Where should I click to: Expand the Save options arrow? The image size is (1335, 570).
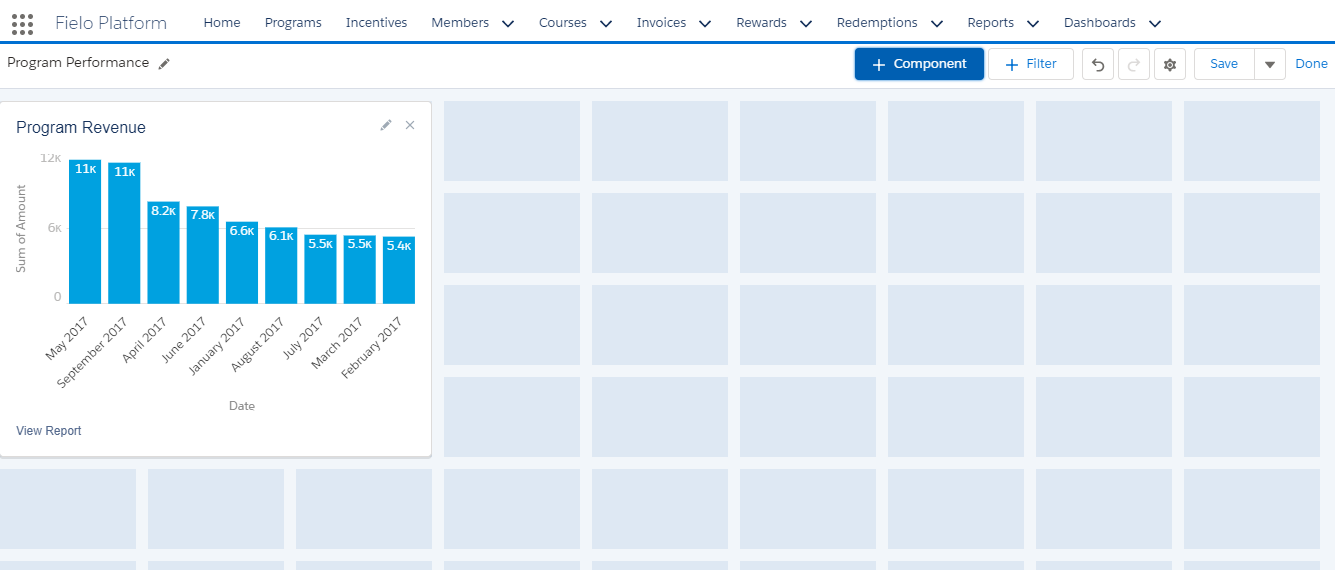[1270, 64]
